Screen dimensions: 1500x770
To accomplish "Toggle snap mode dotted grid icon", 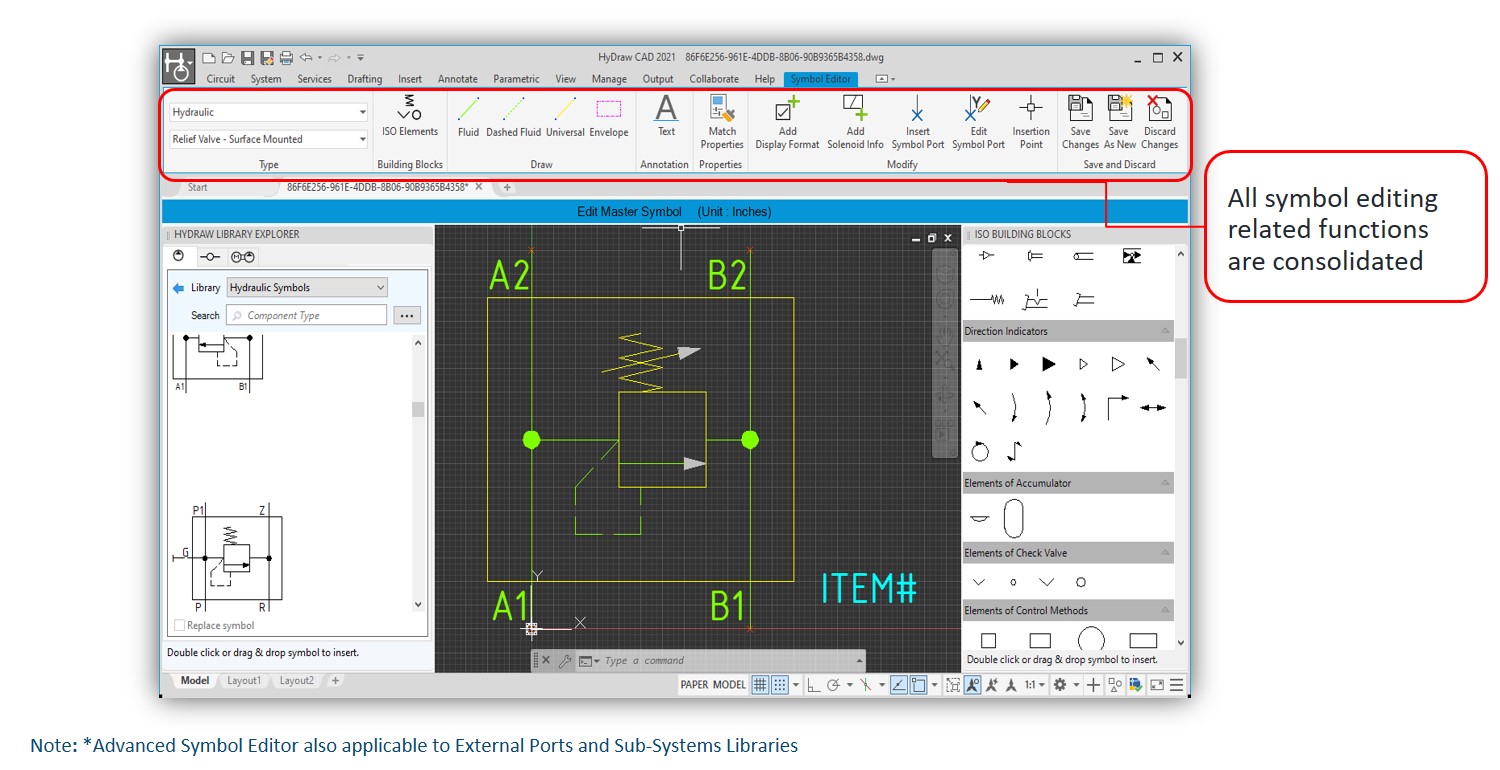I will (x=780, y=685).
